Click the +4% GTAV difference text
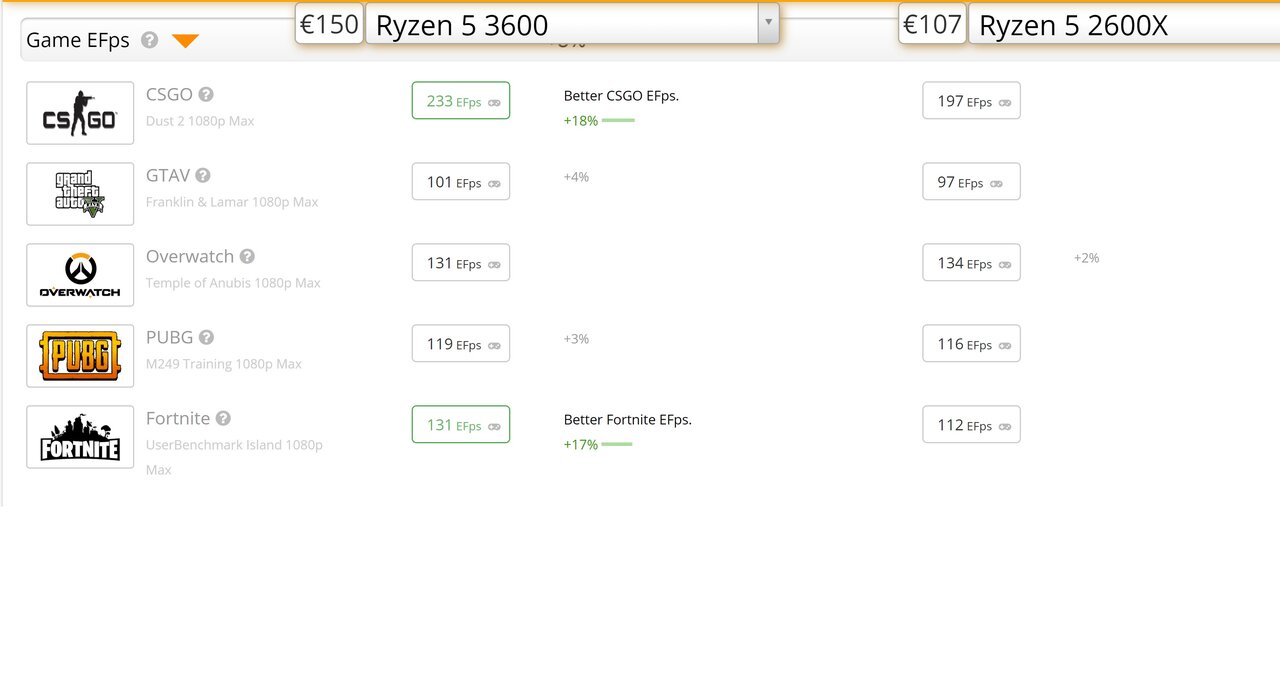Screen dimensions: 1280x676 (576, 177)
